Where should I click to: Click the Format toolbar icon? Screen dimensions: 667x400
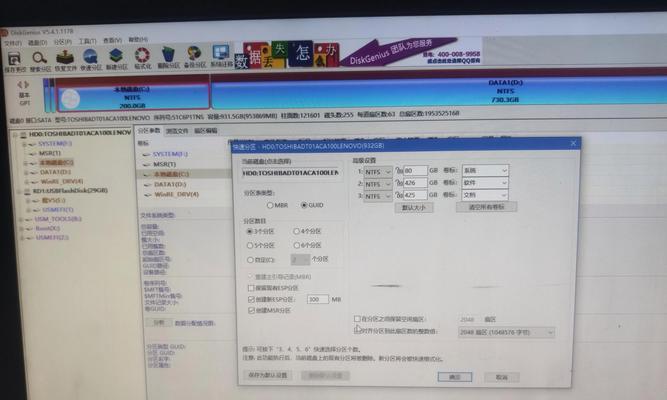(143, 55)
